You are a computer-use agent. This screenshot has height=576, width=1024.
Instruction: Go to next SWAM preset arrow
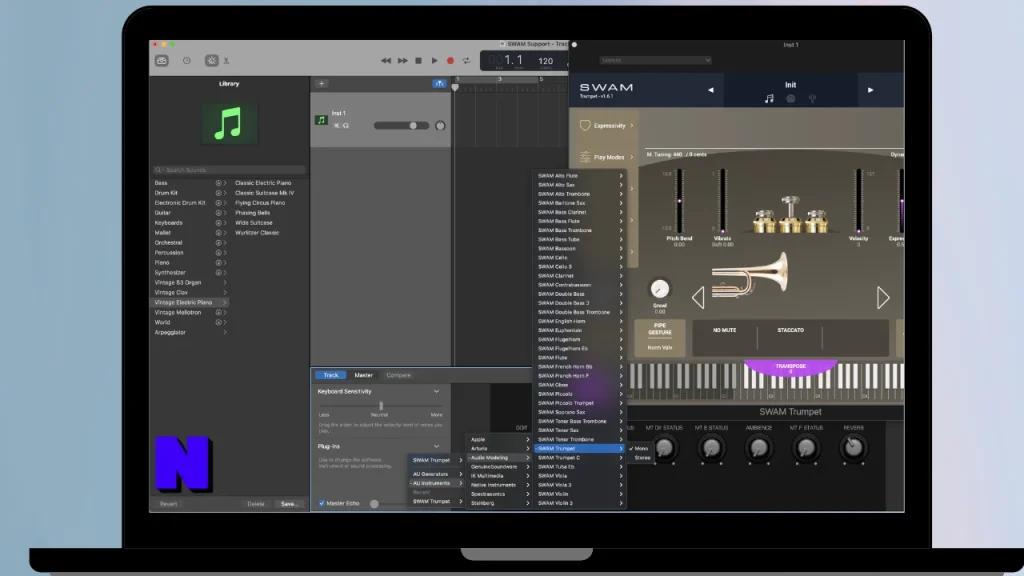[871, 90]
